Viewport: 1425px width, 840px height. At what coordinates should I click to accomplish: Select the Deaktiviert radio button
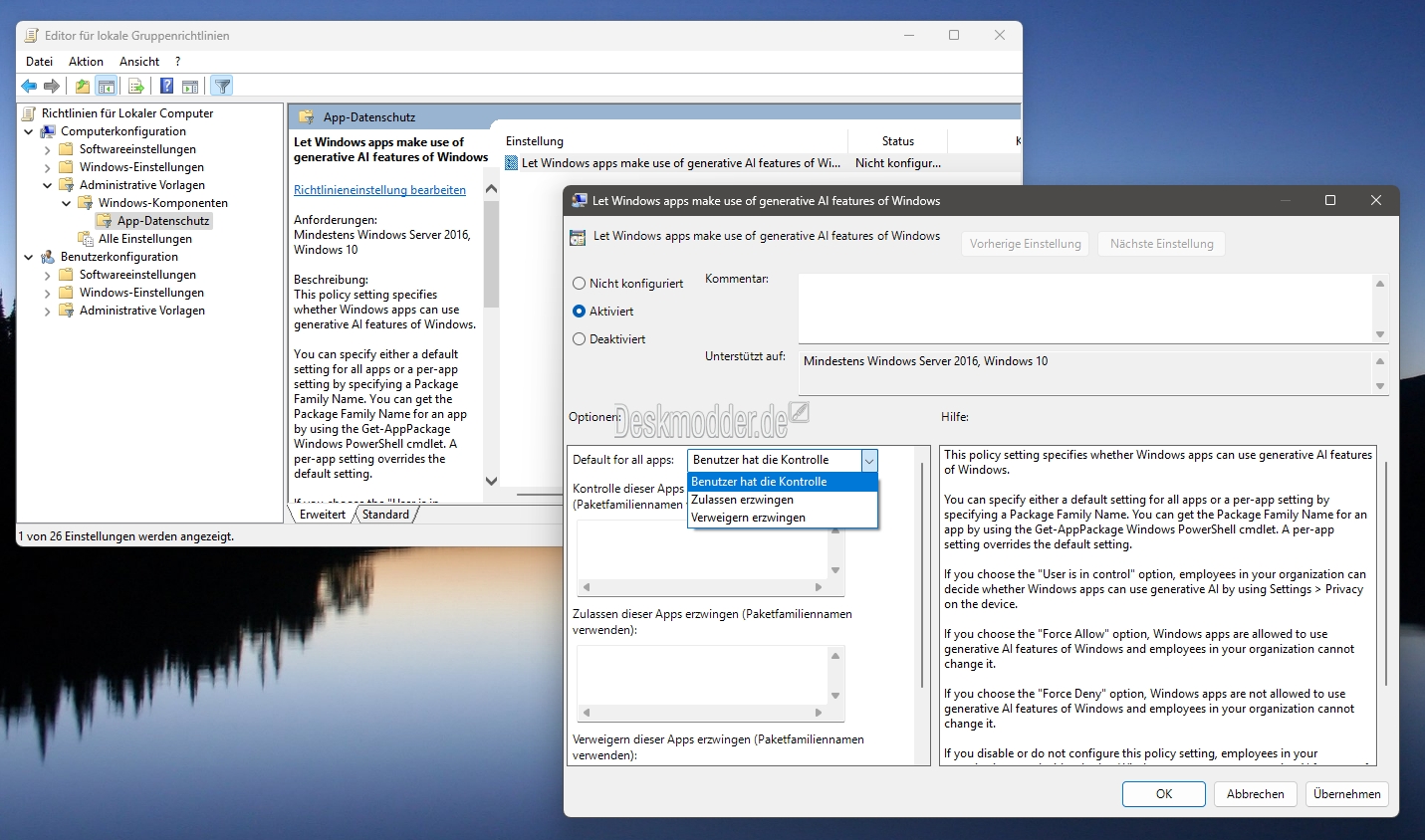point(579,339)
